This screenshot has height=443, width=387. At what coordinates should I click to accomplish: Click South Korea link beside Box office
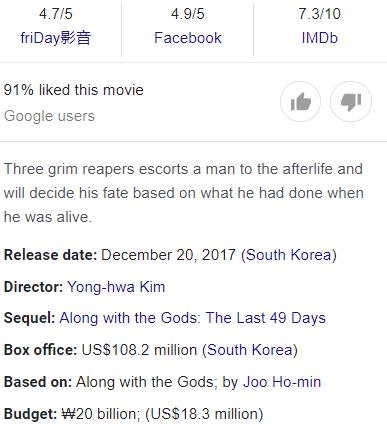(250, 350)
